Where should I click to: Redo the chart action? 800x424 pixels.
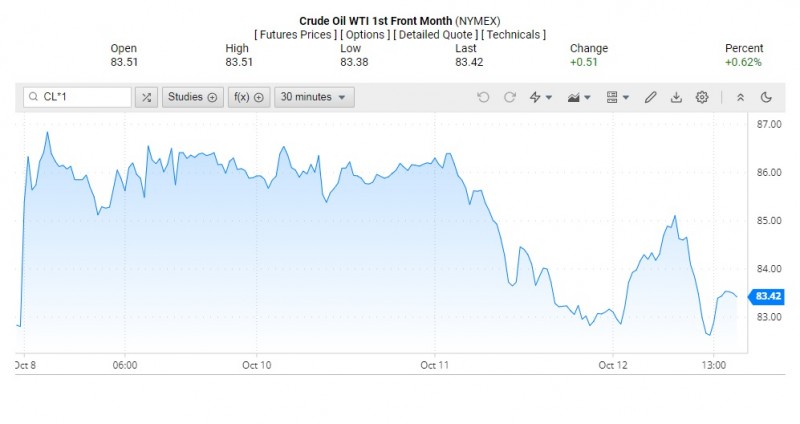pyautogui.click(x=509, y=97)
